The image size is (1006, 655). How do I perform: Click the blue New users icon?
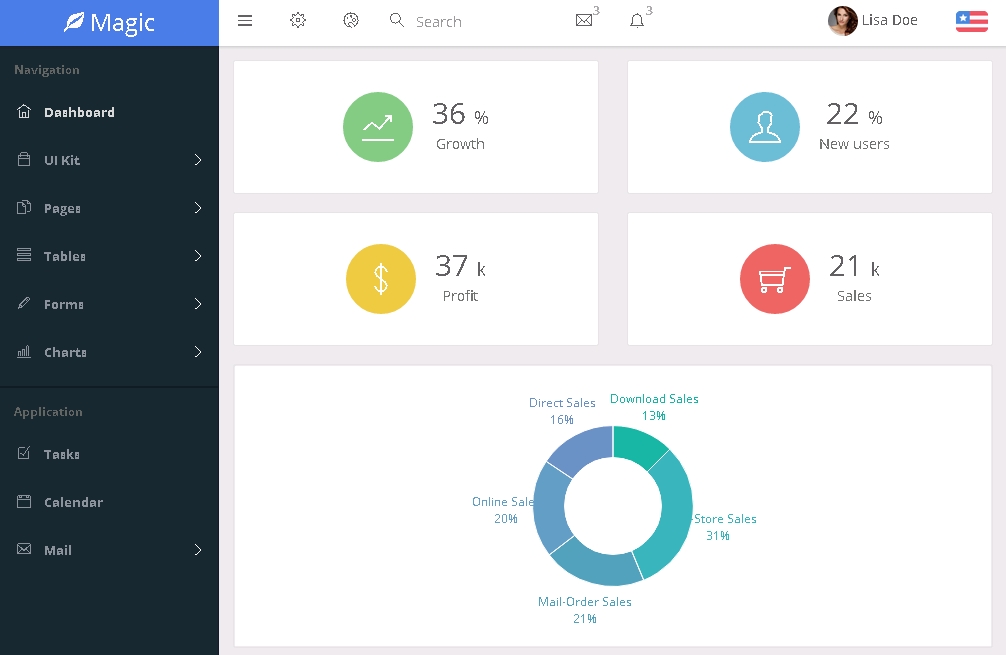click(765, 127)
